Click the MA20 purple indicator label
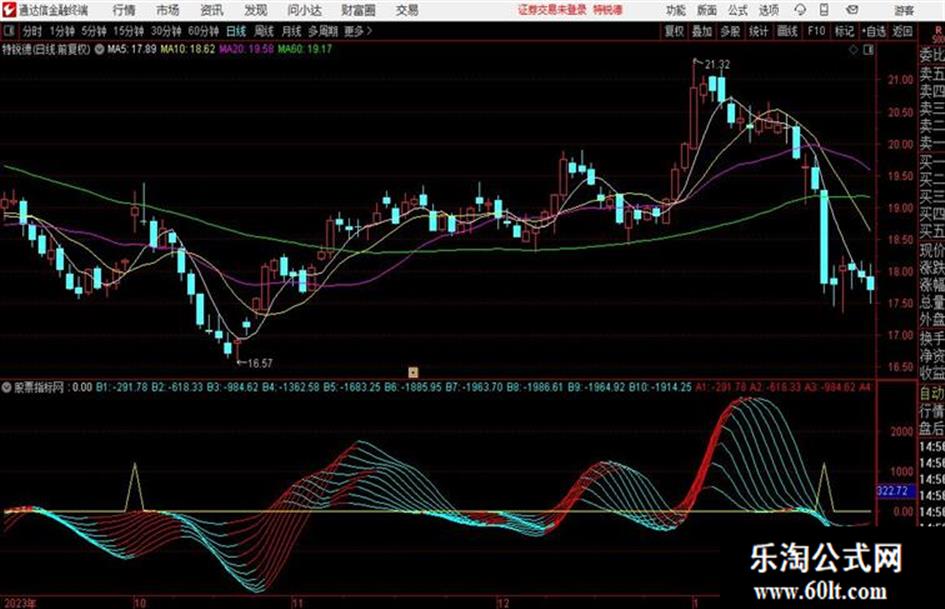This screenshot has width=945, height=609. click(x=246, y=49)
